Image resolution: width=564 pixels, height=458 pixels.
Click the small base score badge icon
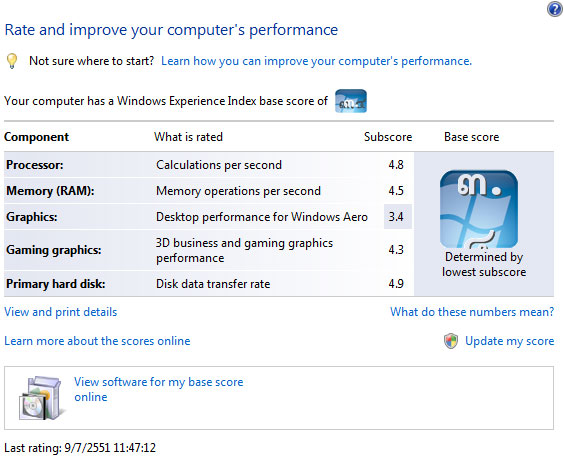point(351,101)
